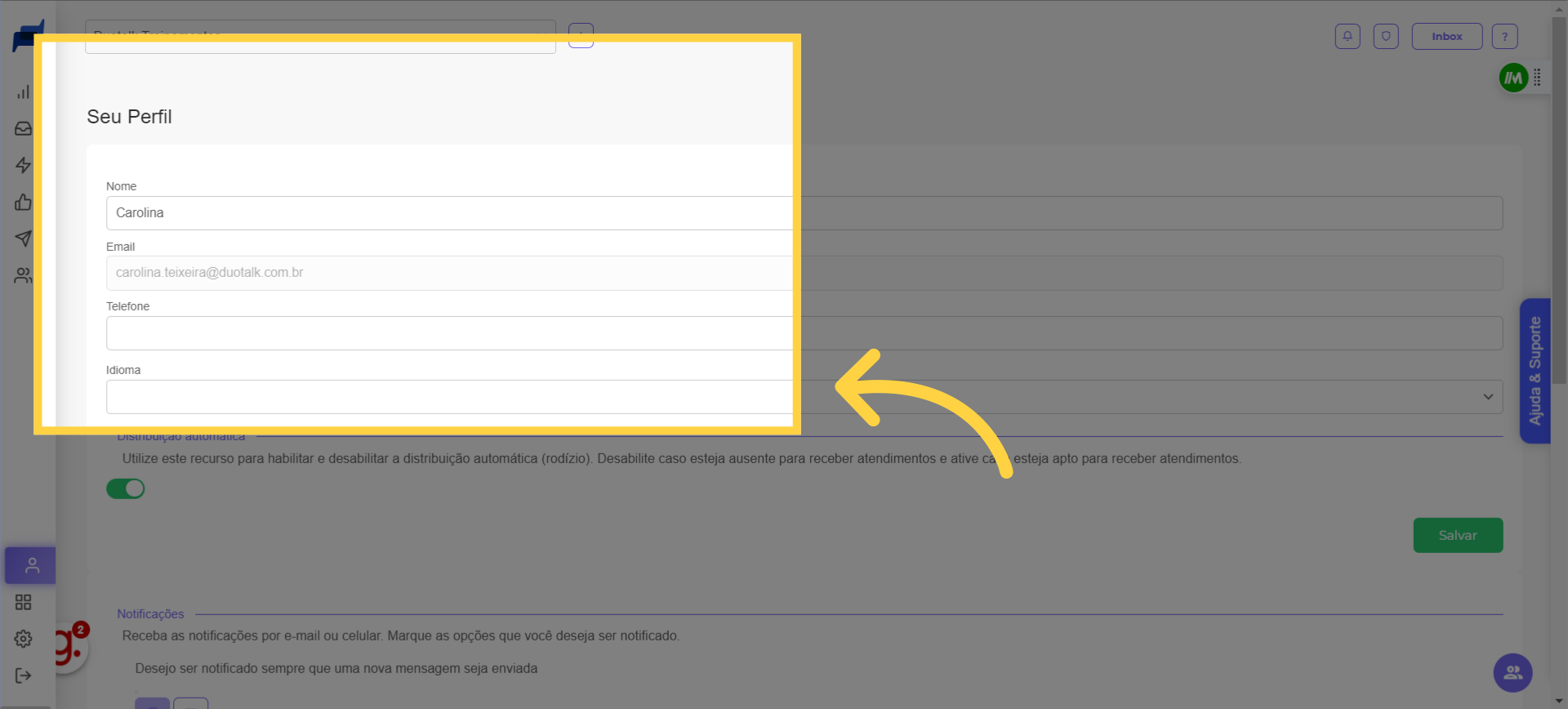1568x709 pixels.
Task: Click the shield icon in top bar
Action: click(x=1386, y=37)
